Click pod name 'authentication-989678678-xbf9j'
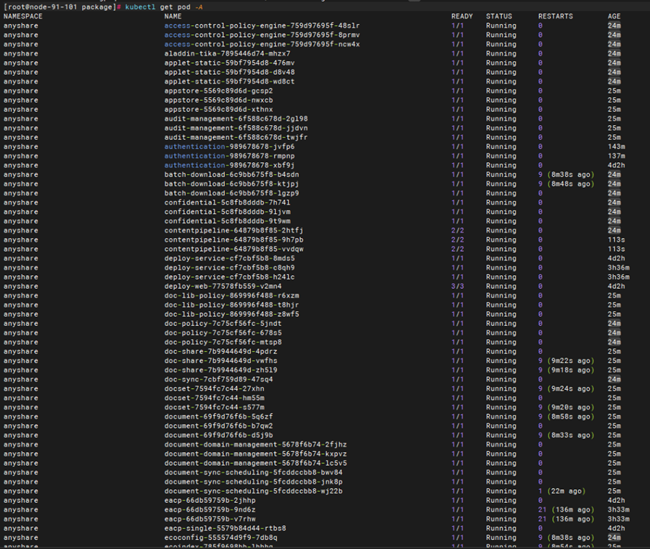650x549 pixels. [x=229, y=165]
